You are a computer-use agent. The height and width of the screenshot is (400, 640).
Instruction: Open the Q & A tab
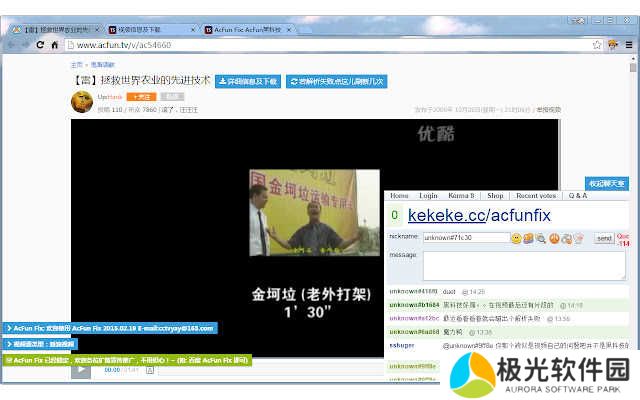(578, 196)
